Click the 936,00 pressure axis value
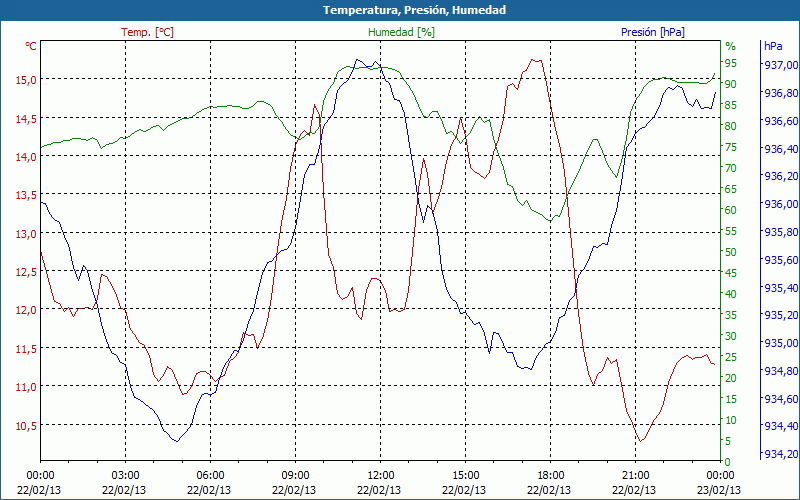This screenshot has height=500, width=800. click(x=781, y=204)
